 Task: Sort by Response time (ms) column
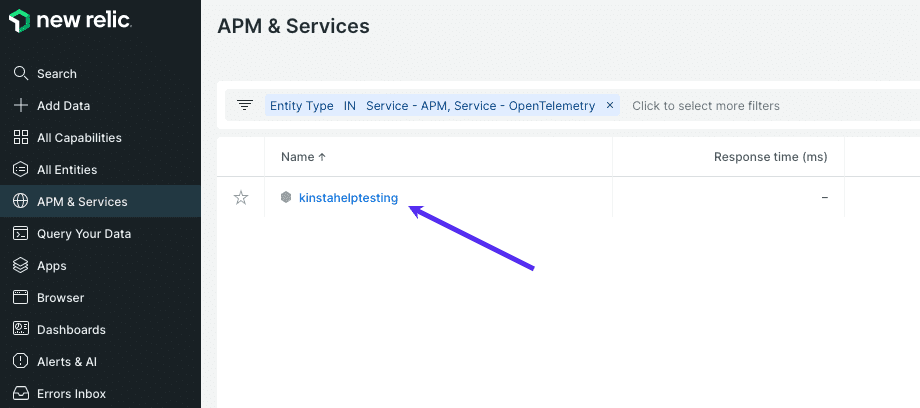pyautogui.click(x=770, y=157)
